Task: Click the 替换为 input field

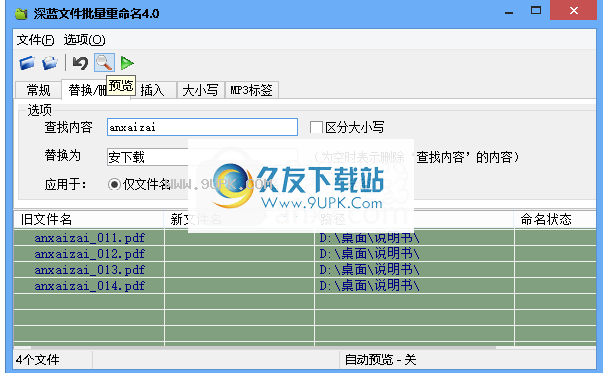Action: click(x=202, y=157)
